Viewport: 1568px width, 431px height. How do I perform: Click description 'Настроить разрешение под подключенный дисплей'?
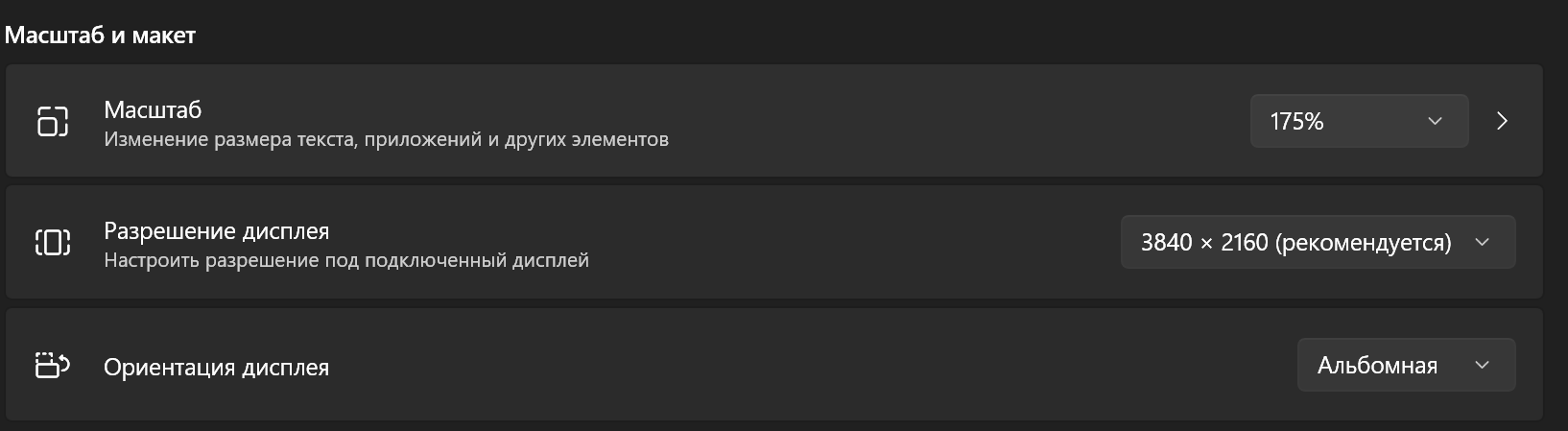346,260
